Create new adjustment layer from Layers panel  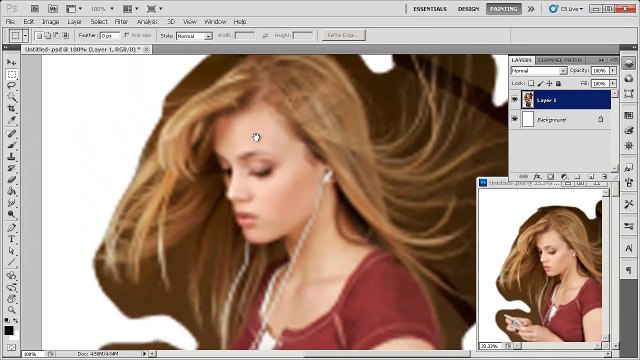(564, 176)
